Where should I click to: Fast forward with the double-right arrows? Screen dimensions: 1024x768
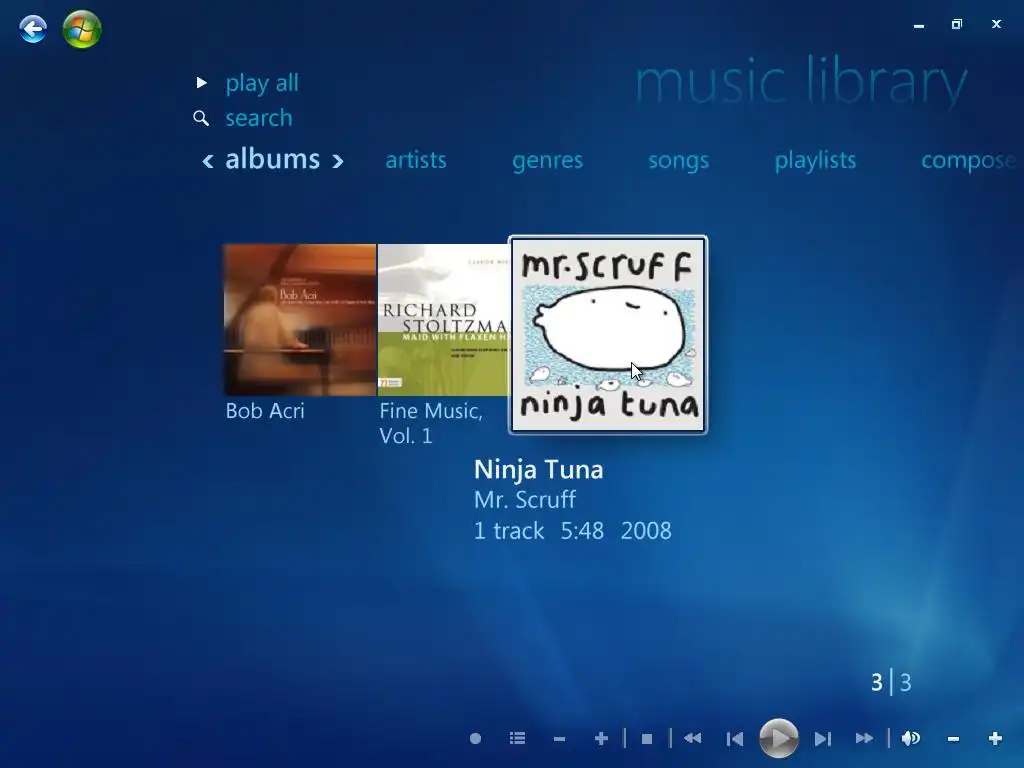864,739
